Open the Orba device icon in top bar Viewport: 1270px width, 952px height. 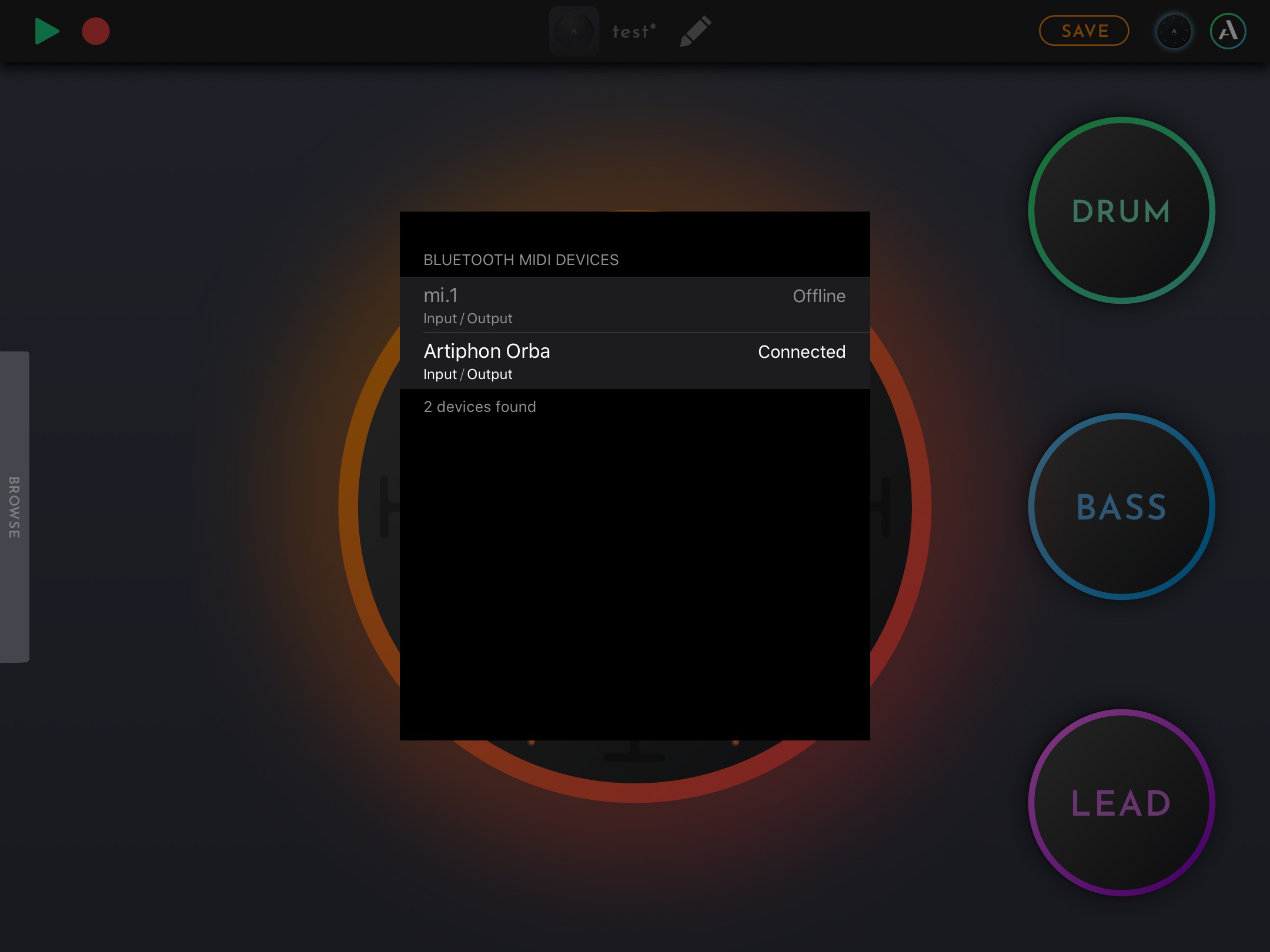click(x=1174, y=31)
